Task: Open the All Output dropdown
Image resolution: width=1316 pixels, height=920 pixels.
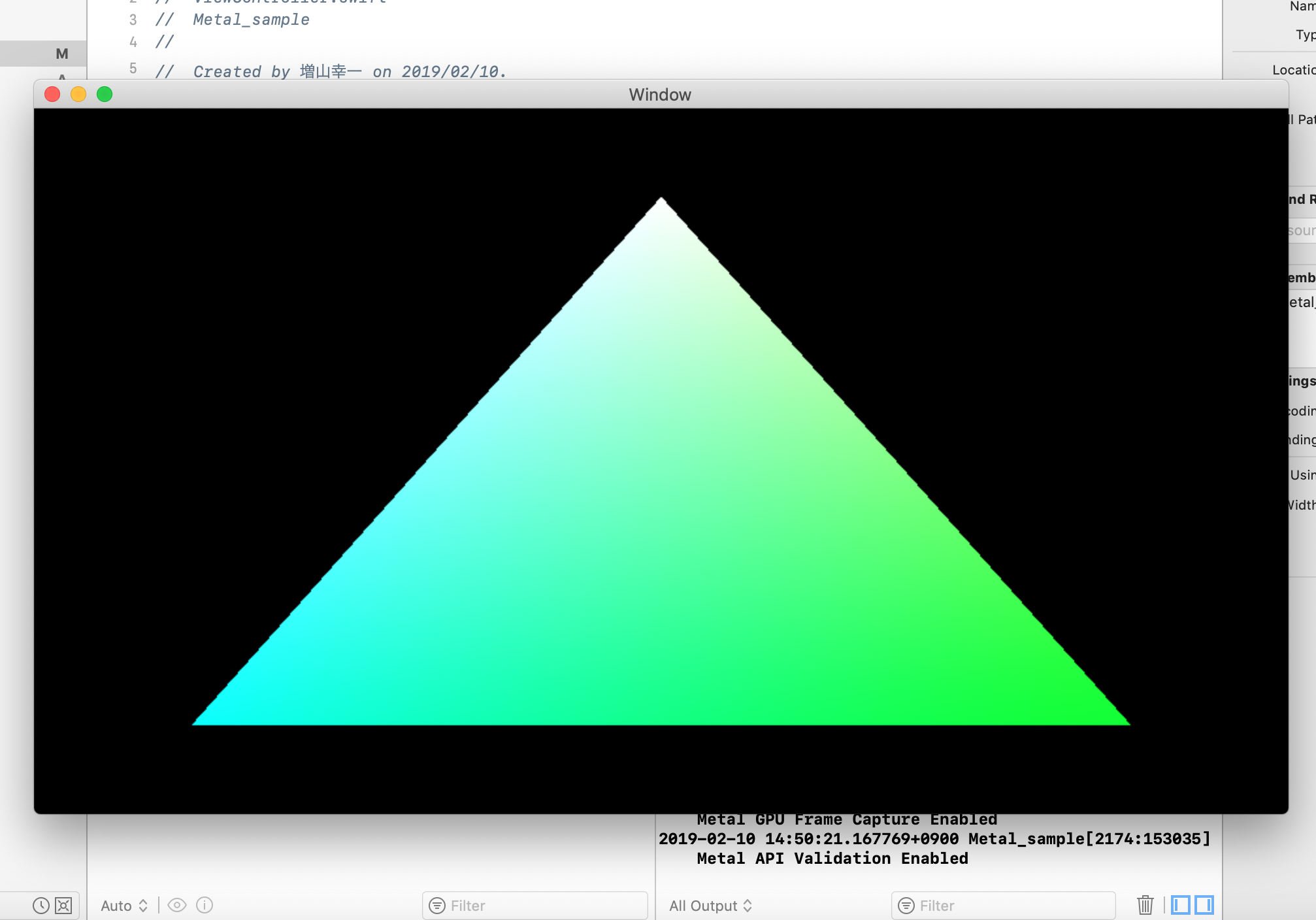Action: pyautogui.click(x=710, y=906)
